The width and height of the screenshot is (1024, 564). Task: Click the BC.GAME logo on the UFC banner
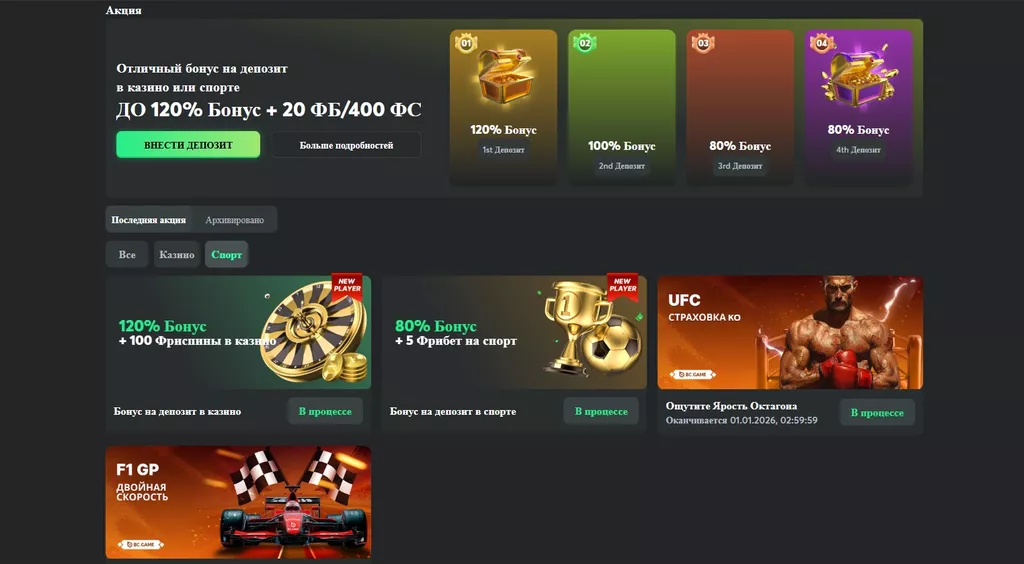(x=693, y=375)
